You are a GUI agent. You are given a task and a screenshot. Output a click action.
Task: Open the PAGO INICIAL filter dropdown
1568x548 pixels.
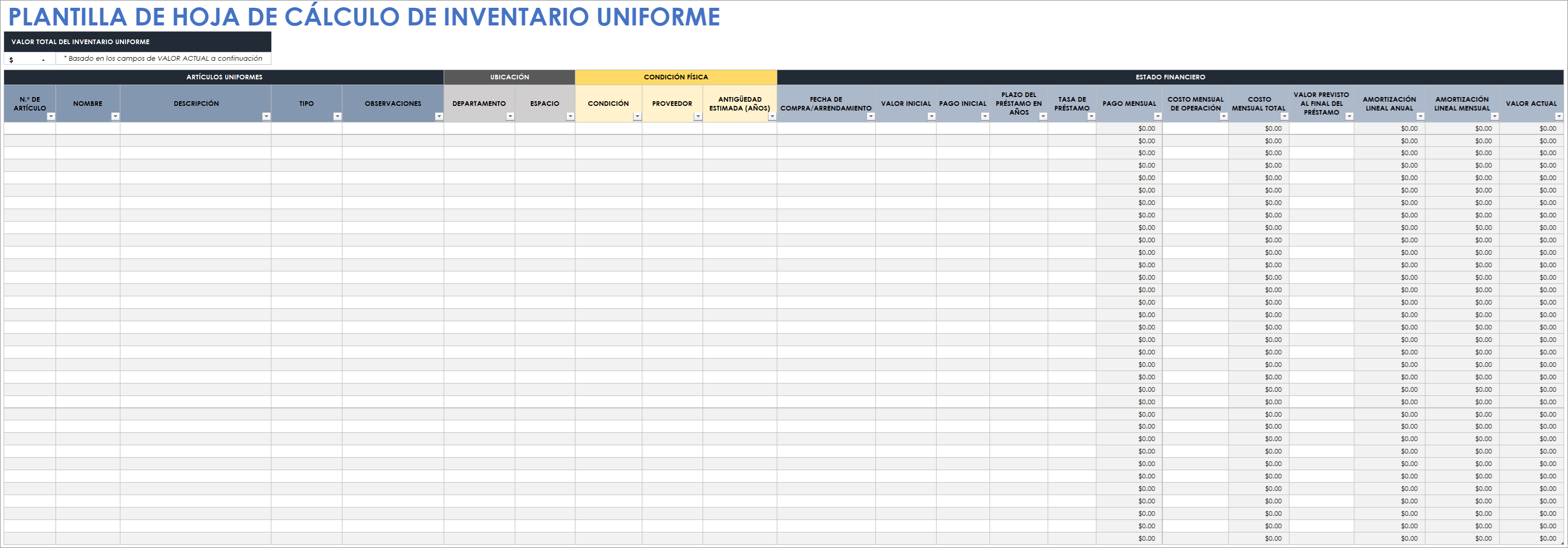click(985, 116)
